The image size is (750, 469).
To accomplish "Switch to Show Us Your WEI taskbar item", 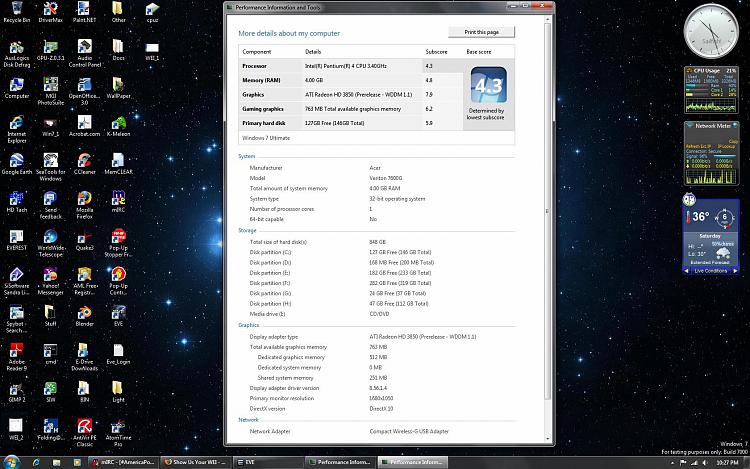I will tap(195, 462).
